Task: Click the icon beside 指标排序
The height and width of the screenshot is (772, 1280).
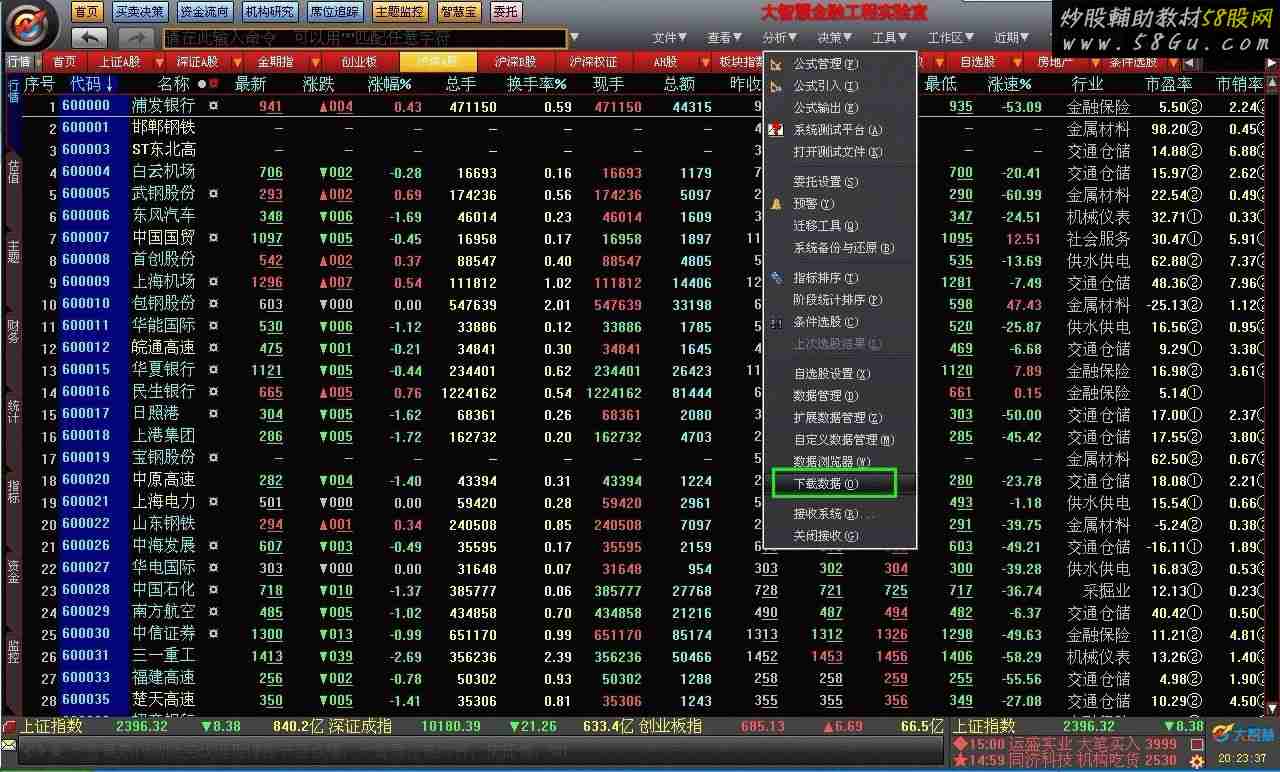Action: coord(776,278)
